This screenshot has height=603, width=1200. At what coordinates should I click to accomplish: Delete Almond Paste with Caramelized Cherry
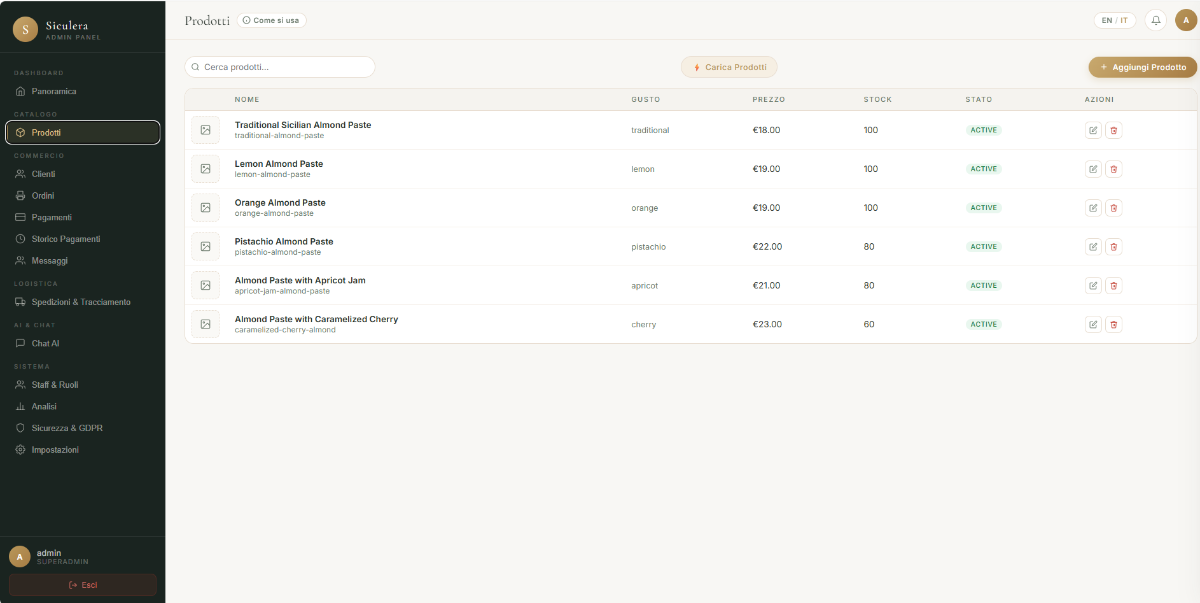pos(1114,324)
